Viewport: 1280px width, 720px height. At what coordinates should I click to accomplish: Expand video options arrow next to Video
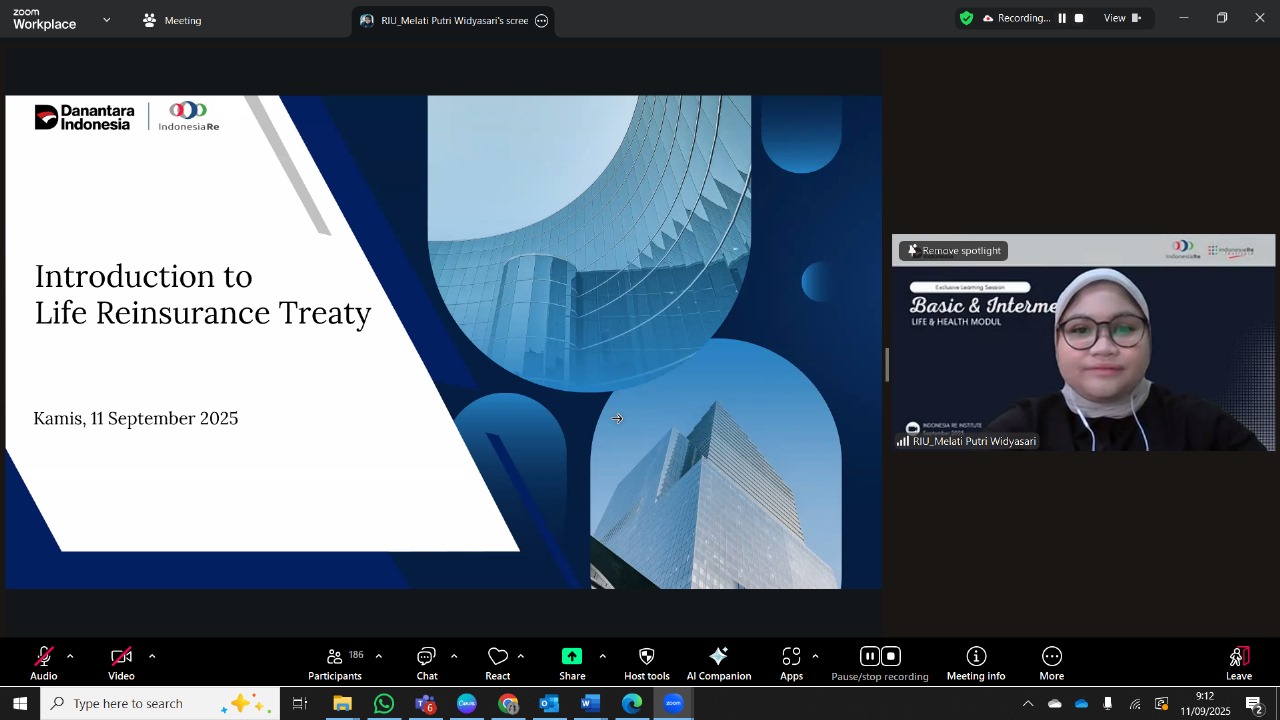[x=152, y=657]
